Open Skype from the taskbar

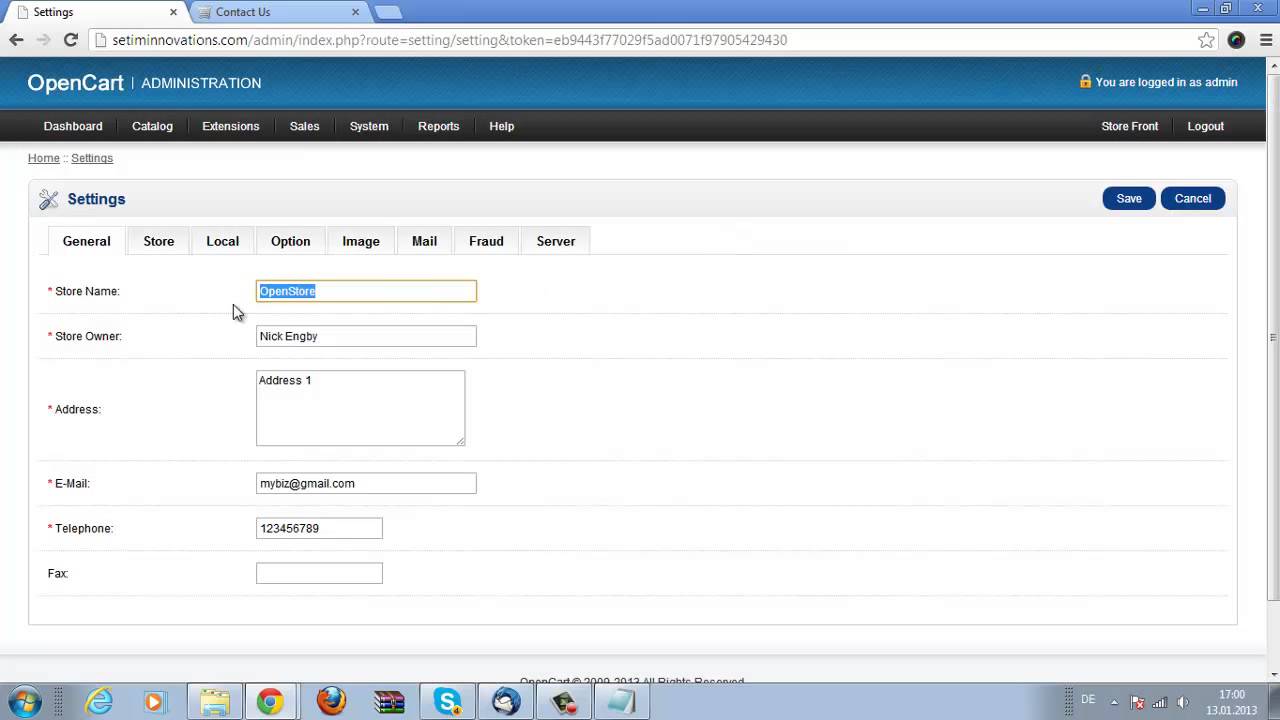(x=447, y=702)
